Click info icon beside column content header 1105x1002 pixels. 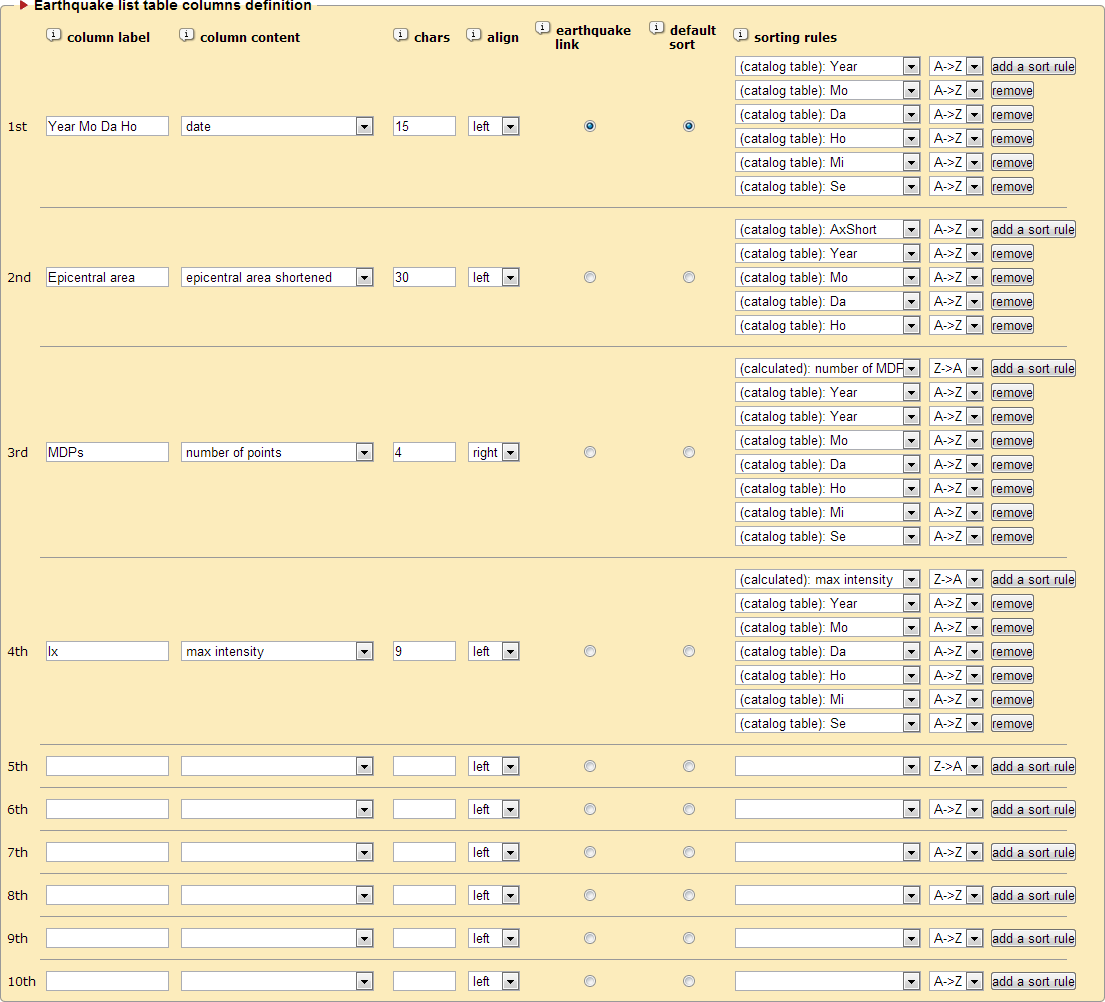[186, 35]
